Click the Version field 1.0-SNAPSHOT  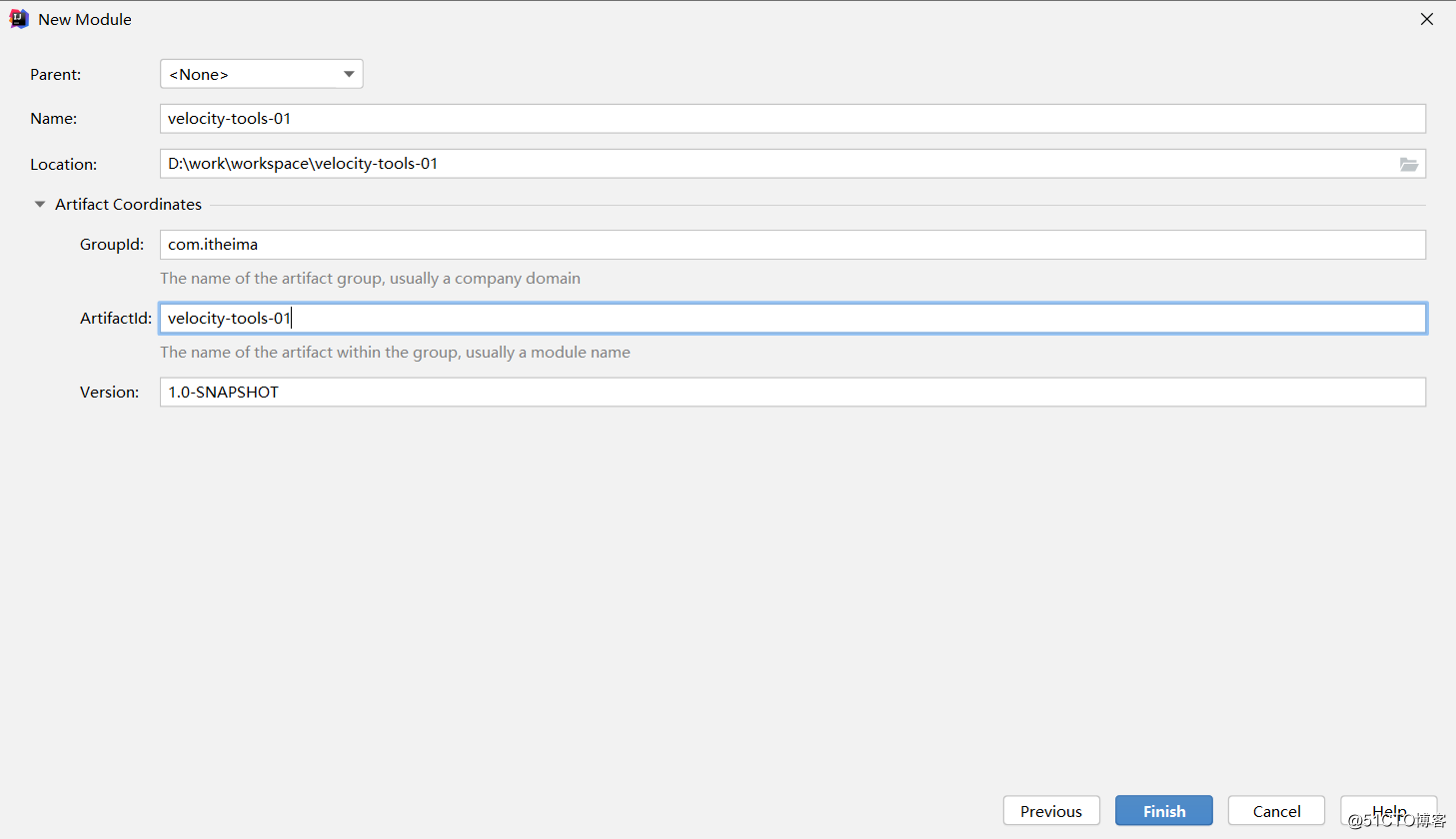(792, 393)
